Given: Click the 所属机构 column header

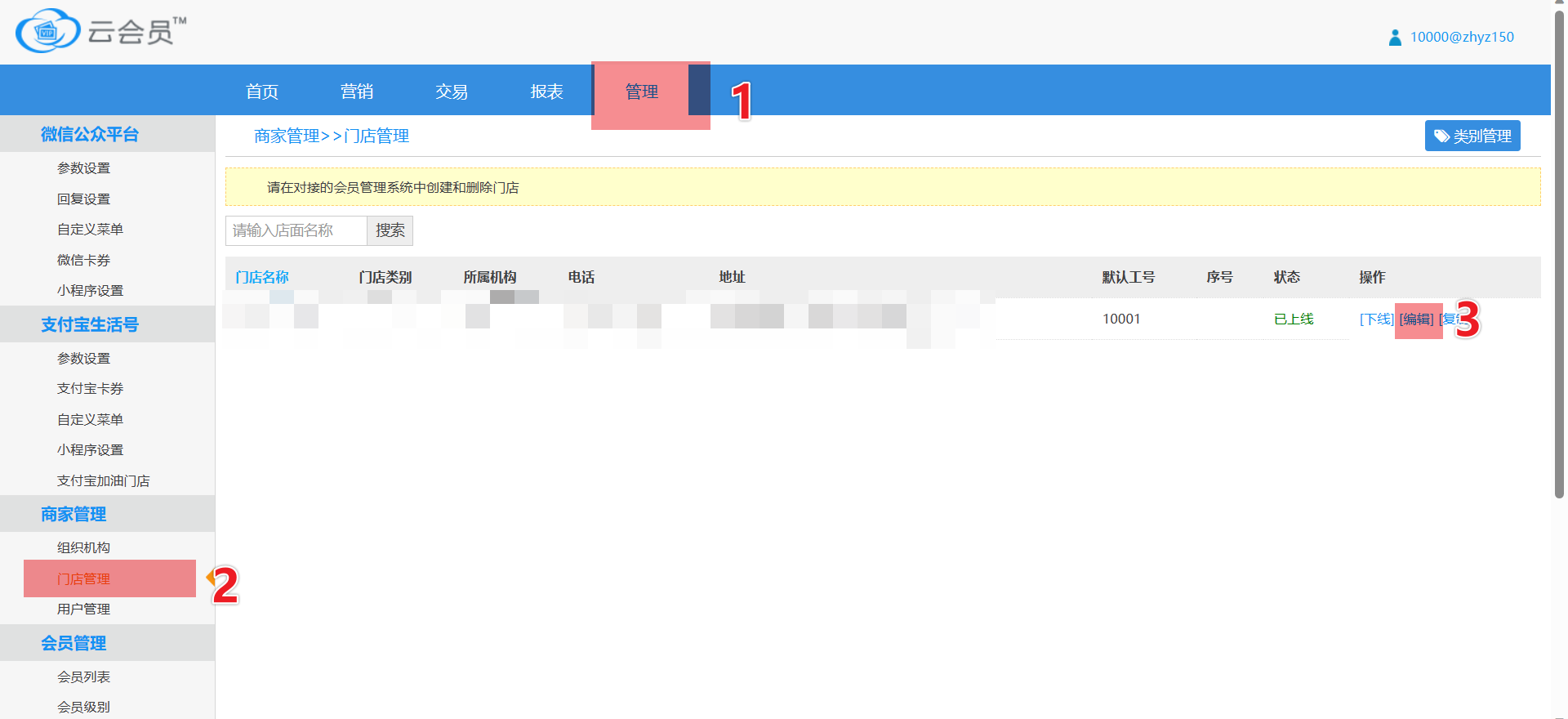Looking at the screenshot, I should coord(490,277).
